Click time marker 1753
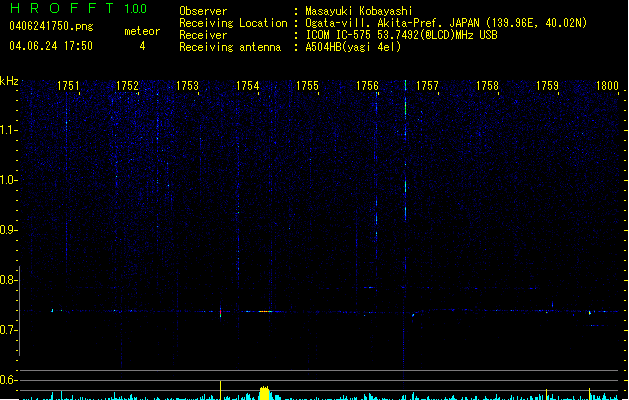Image resolution: width=629 pixels, height=400 pixels. [187, 86]
